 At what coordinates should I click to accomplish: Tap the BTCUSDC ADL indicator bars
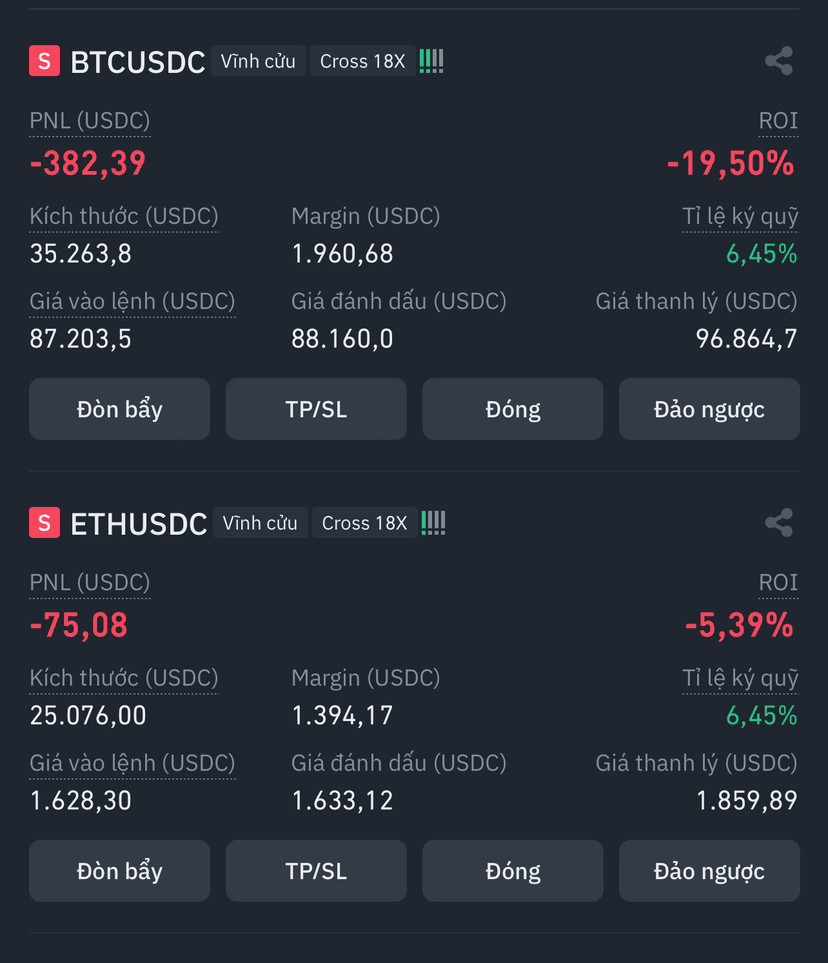click(x=431, y=61)
